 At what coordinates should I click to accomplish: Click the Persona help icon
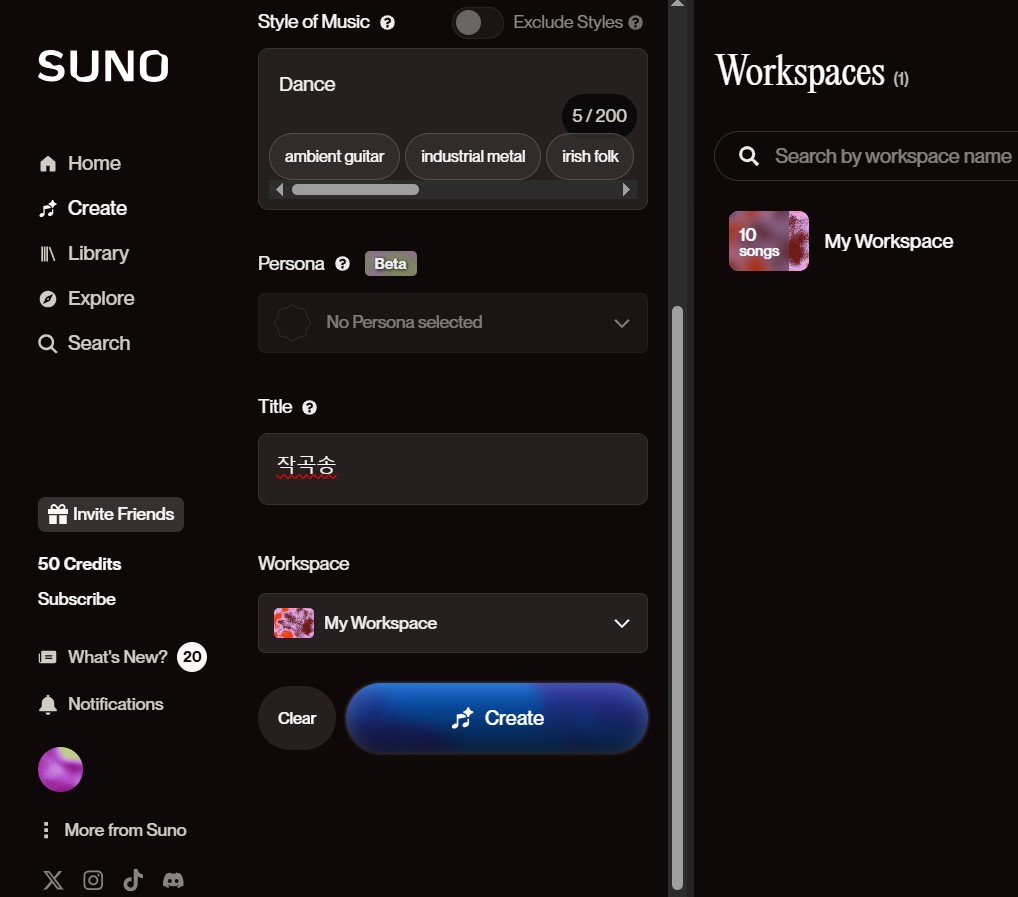coord(342,264)
